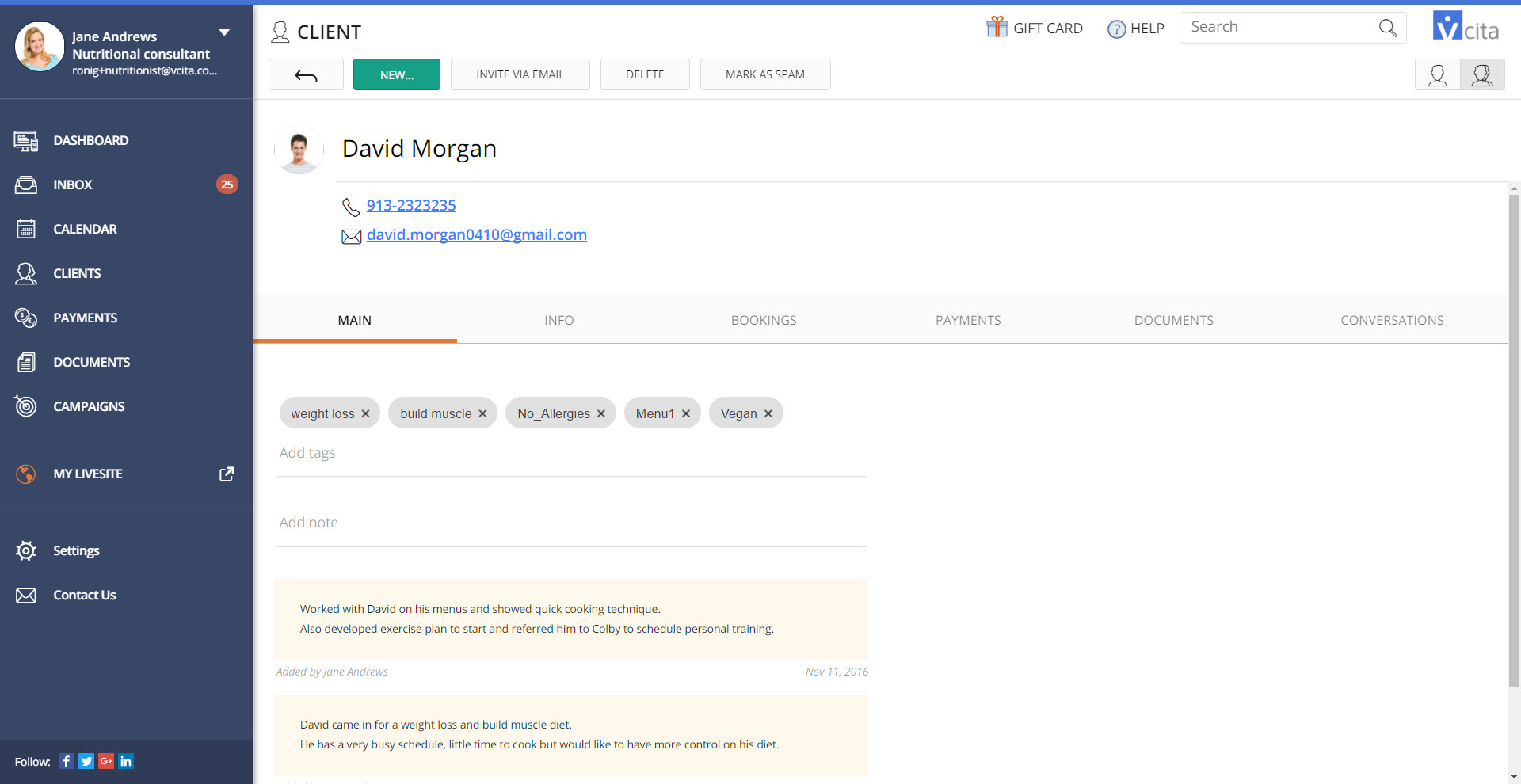Click the Settings gear icon
The width and height of the screenshot is (1521, 784).
pyautogui.click(x=26, y=550)
